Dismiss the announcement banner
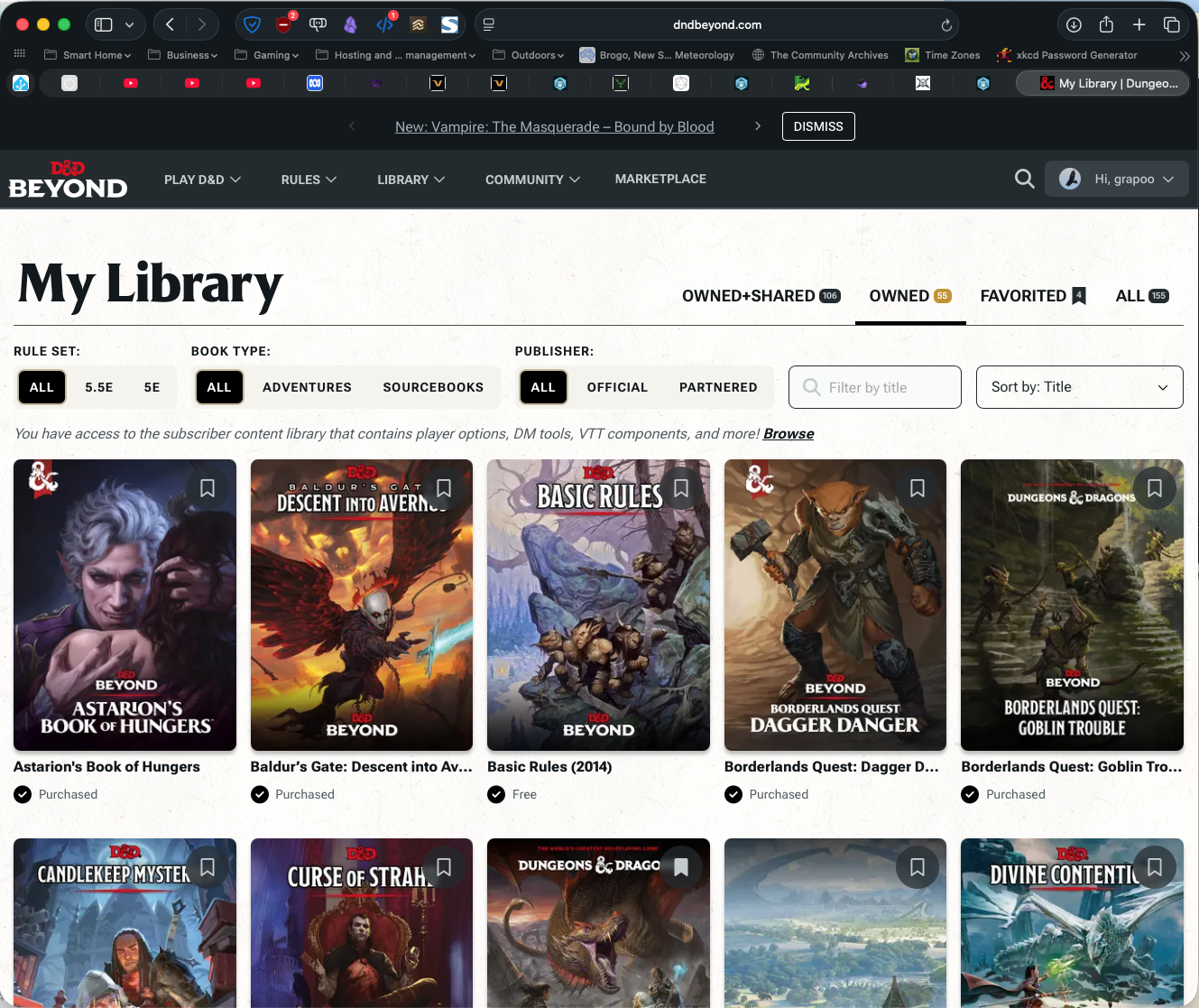1199x1008 pixels. tap(818, 126)
